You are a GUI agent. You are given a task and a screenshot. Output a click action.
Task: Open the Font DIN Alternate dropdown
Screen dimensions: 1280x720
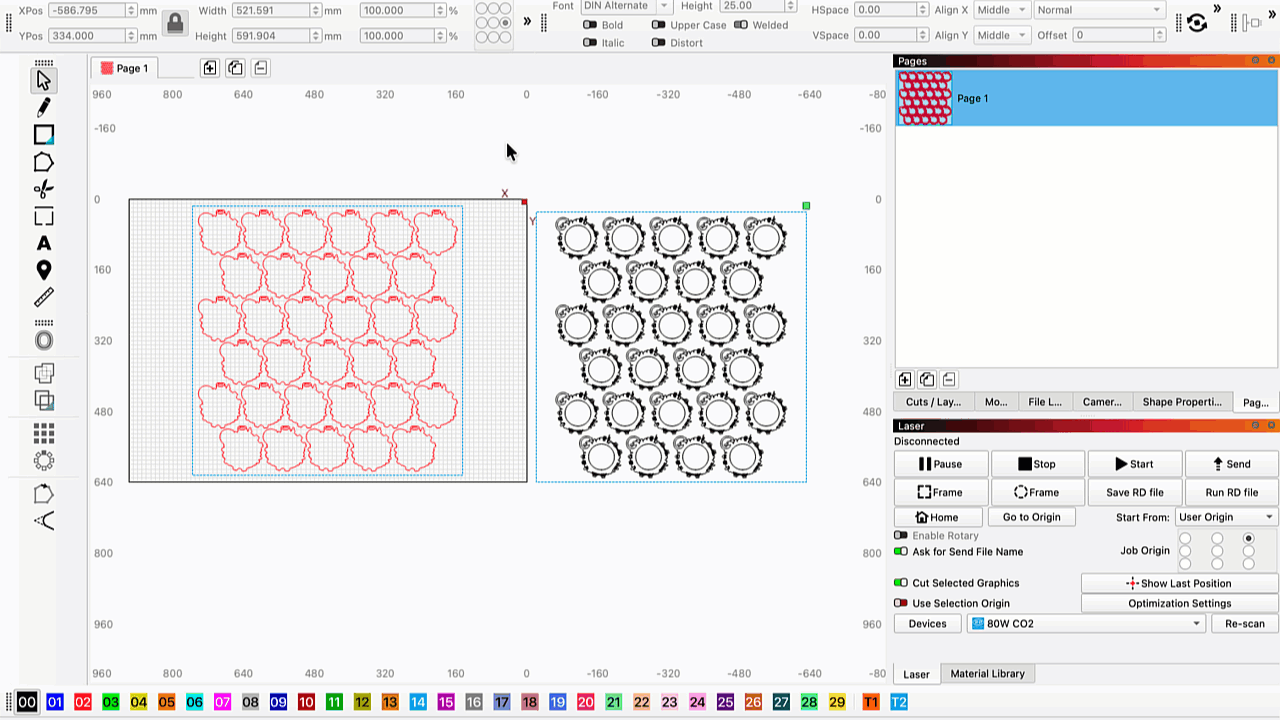tap(626, 6)
